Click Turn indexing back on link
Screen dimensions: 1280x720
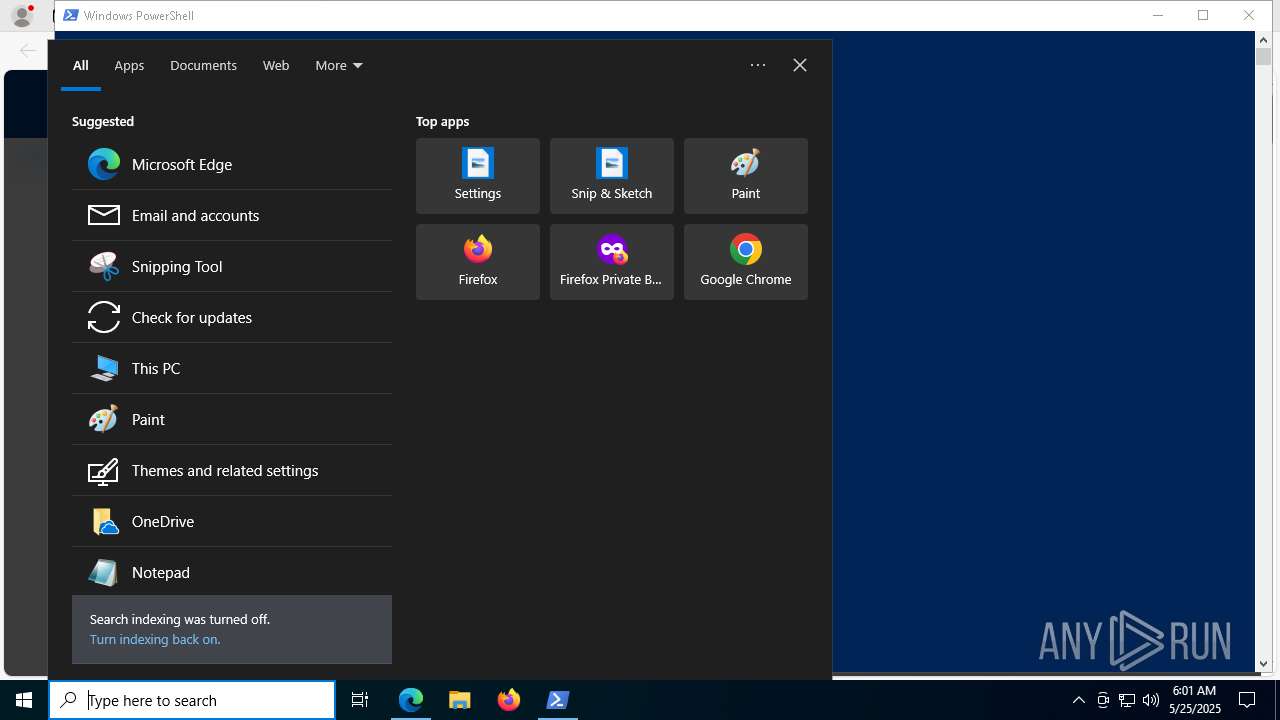155,639
